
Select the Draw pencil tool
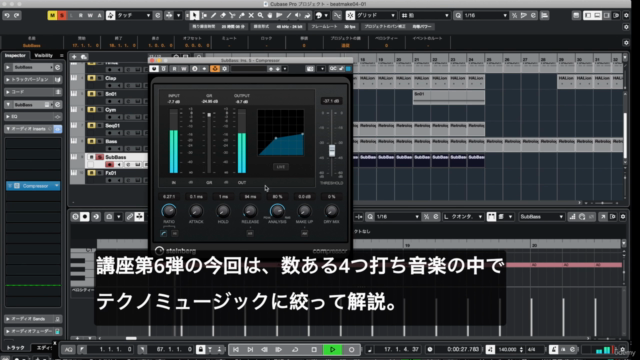213,16
